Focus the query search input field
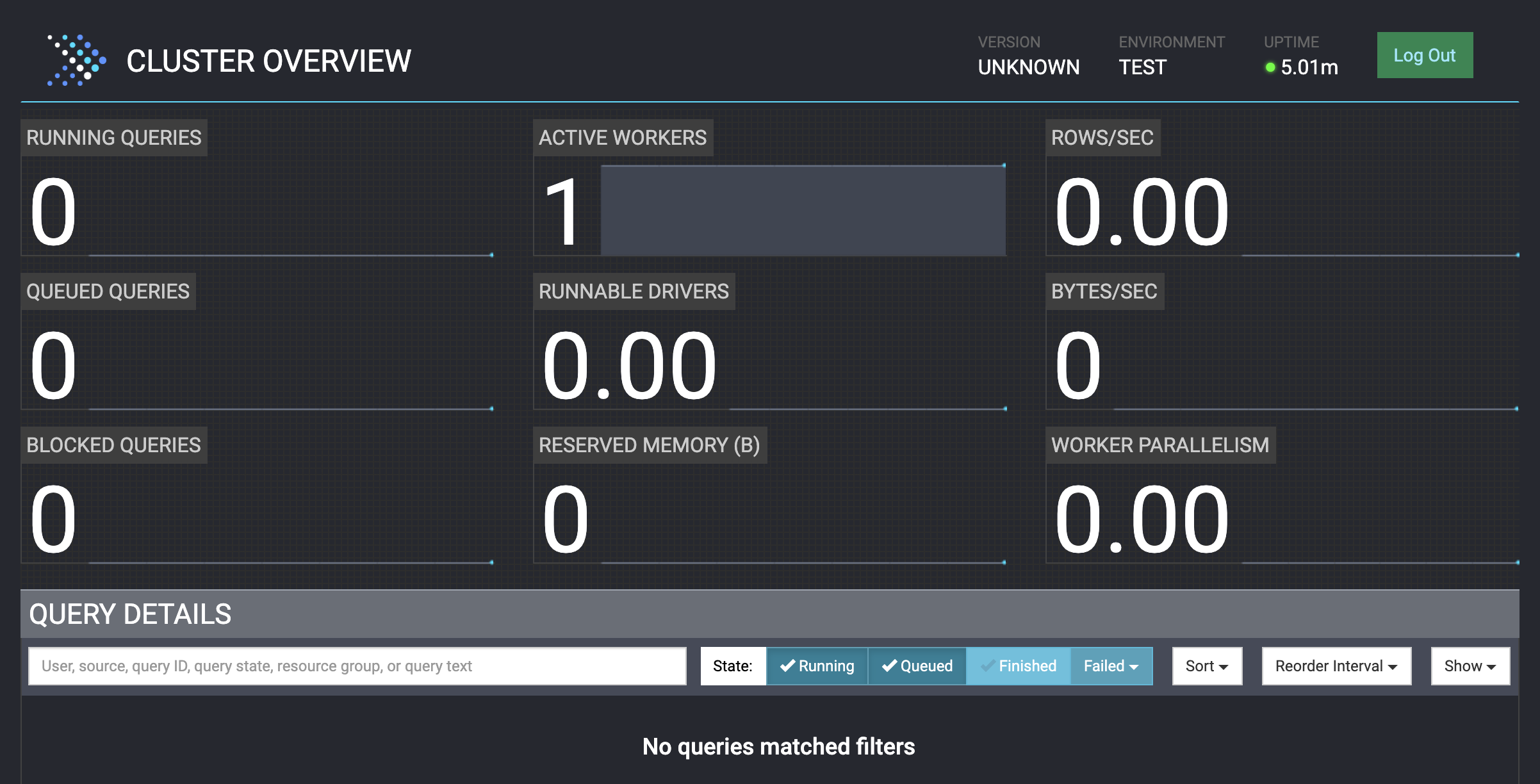Screen dimensions: 1540x784 click(357, 666)
